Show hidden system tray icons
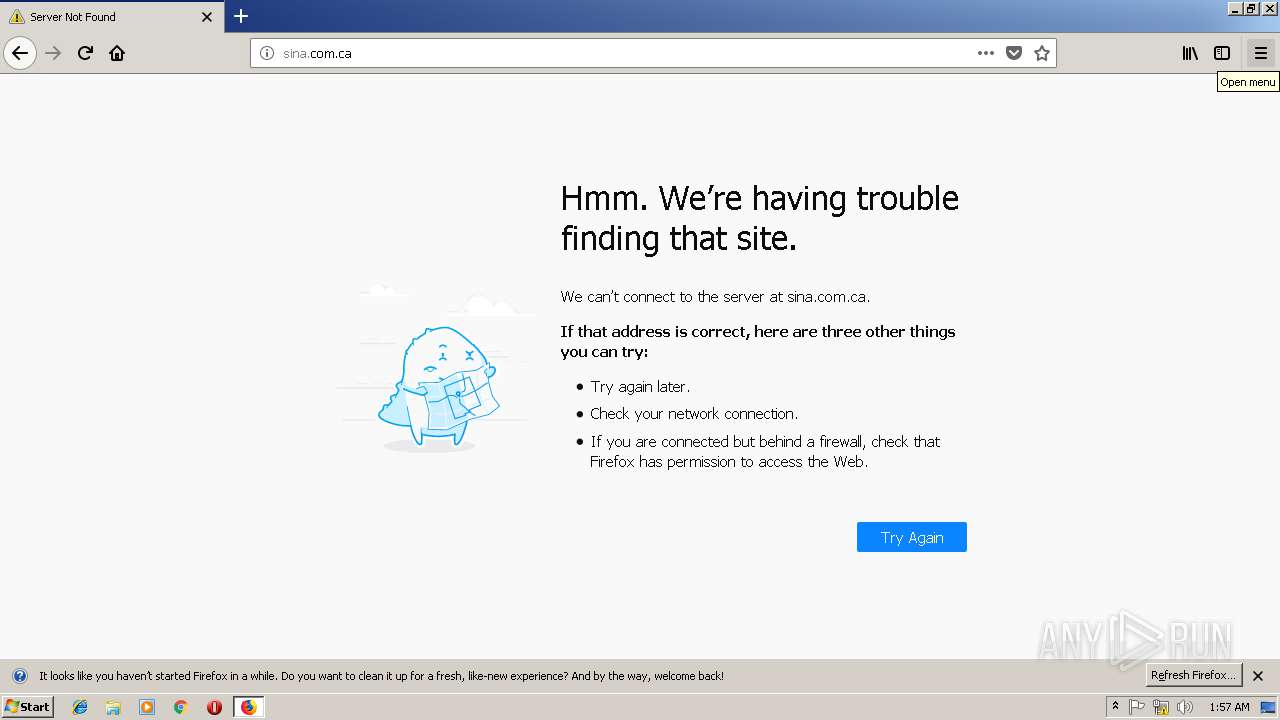 1115,707
